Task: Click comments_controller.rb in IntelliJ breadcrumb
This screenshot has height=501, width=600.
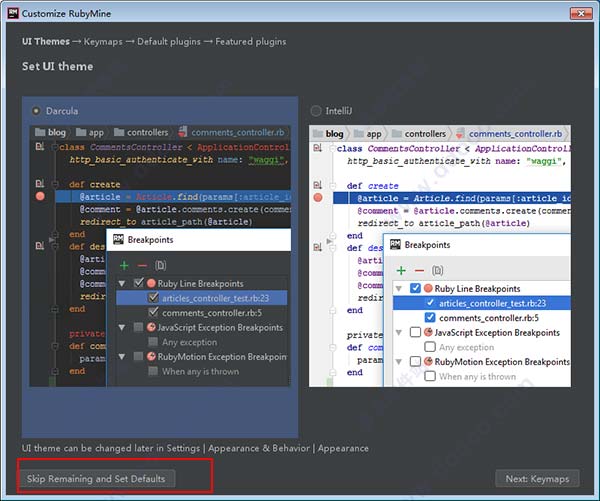Action: pos(515,134)
